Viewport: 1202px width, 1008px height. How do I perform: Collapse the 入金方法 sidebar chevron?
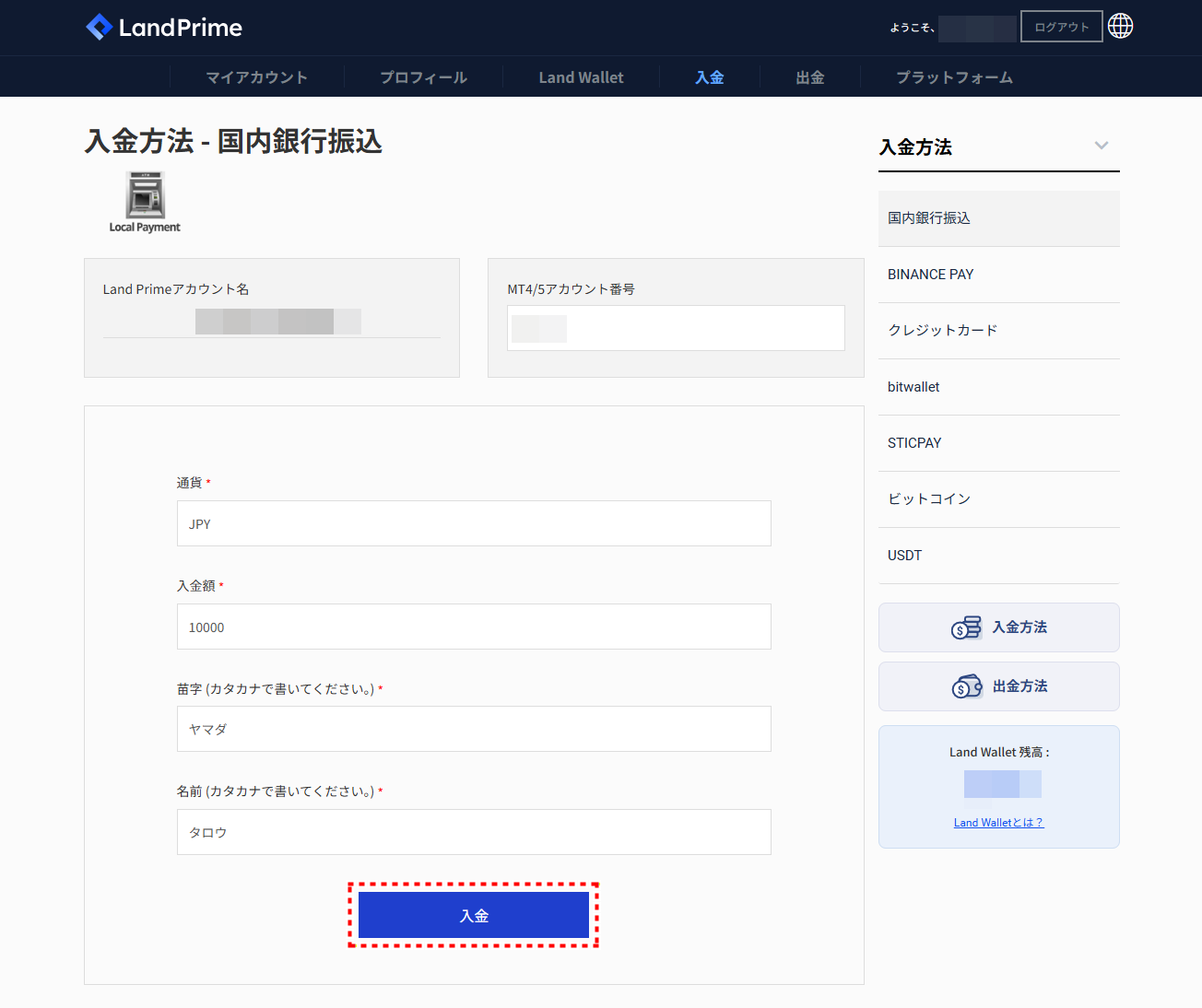pyautogui.click(x=1102, y=146)
